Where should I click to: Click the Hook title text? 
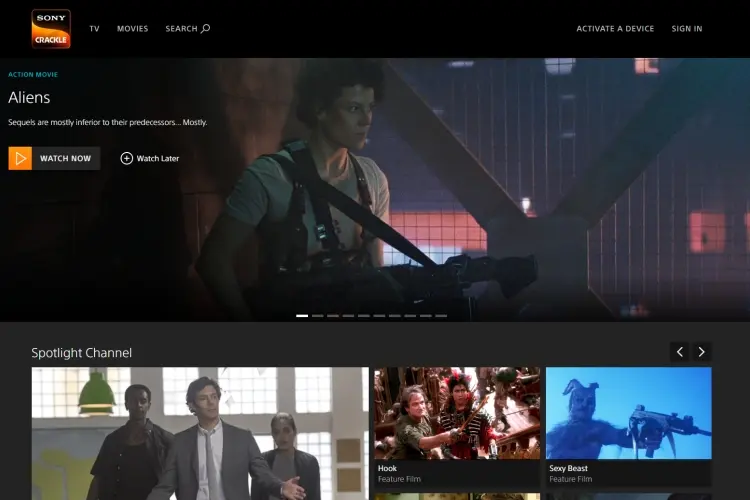click(x=387, y=468)
